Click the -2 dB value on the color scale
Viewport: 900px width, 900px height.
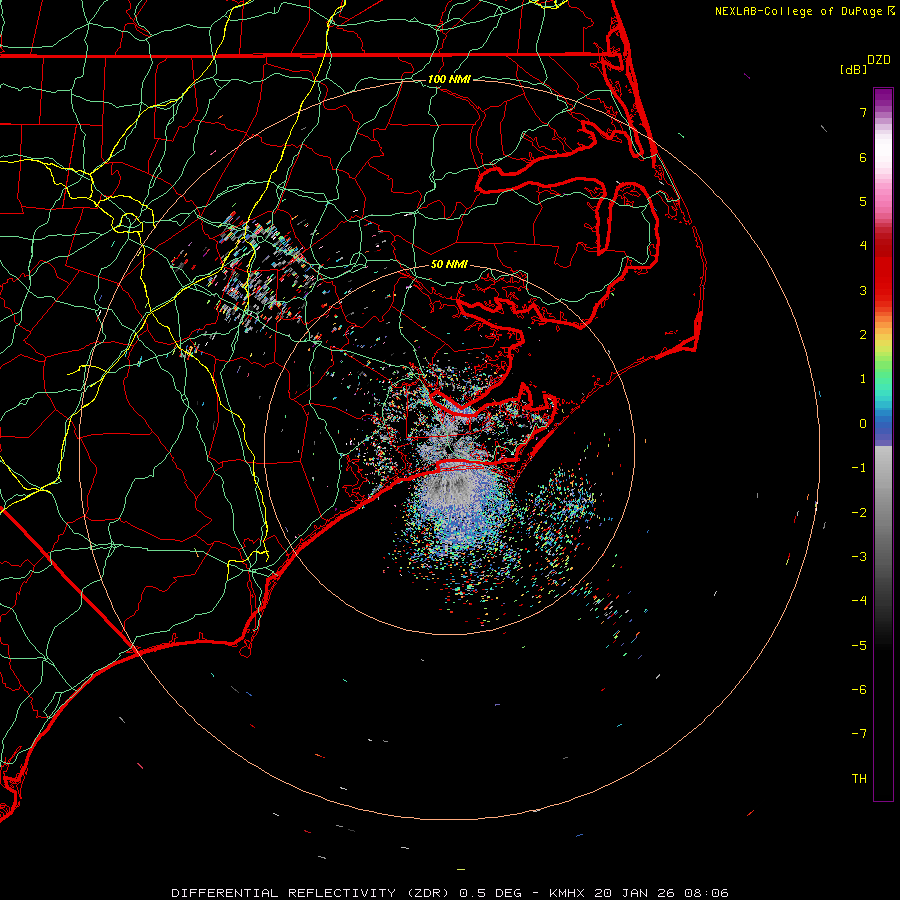click(859, 513)
